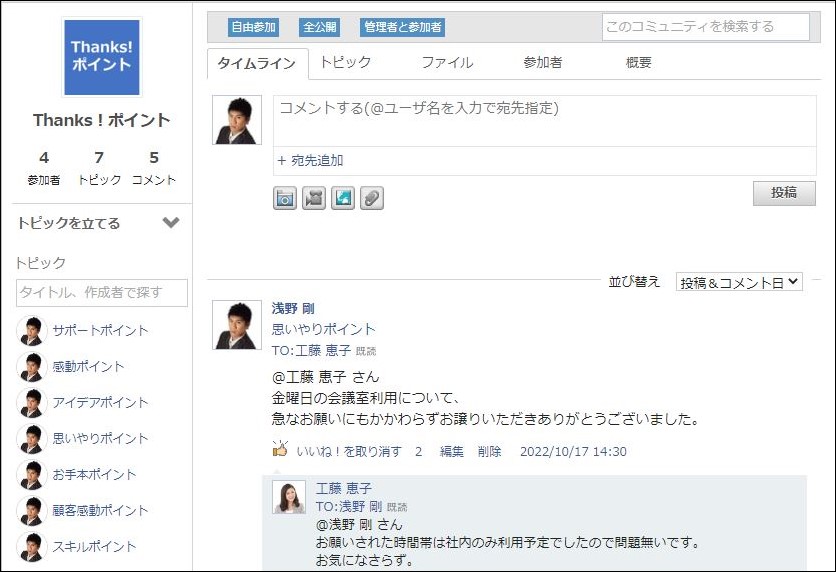
Task: Click the avatar beside スキルポイント topic
Action: [31, 546]
